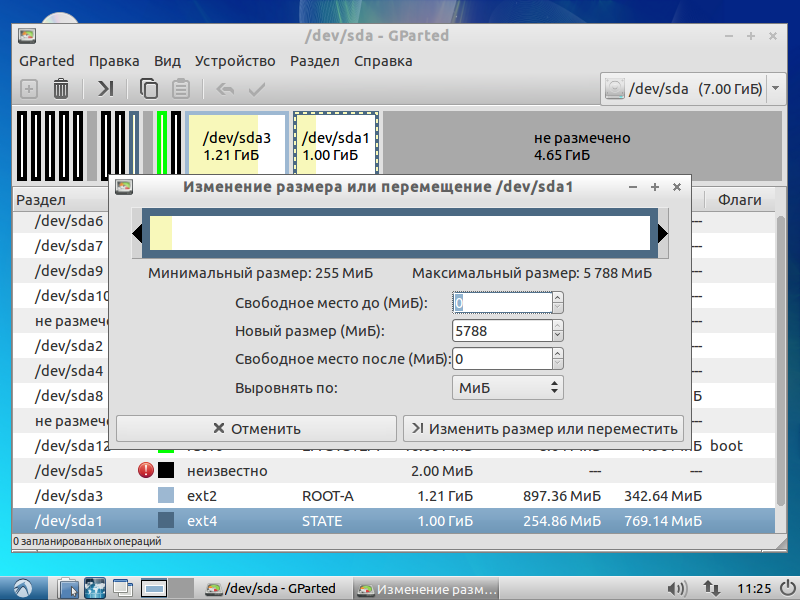This screenshot has height=600, width=800.
Task: Click the Delete partition trash icon
Action: coord(61,89)
